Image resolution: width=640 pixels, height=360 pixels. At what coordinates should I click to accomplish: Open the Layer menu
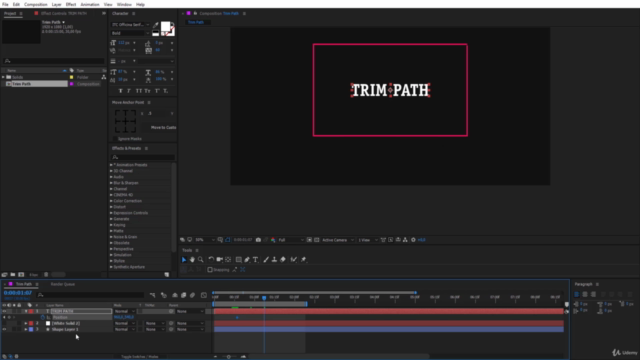[56, 4]
